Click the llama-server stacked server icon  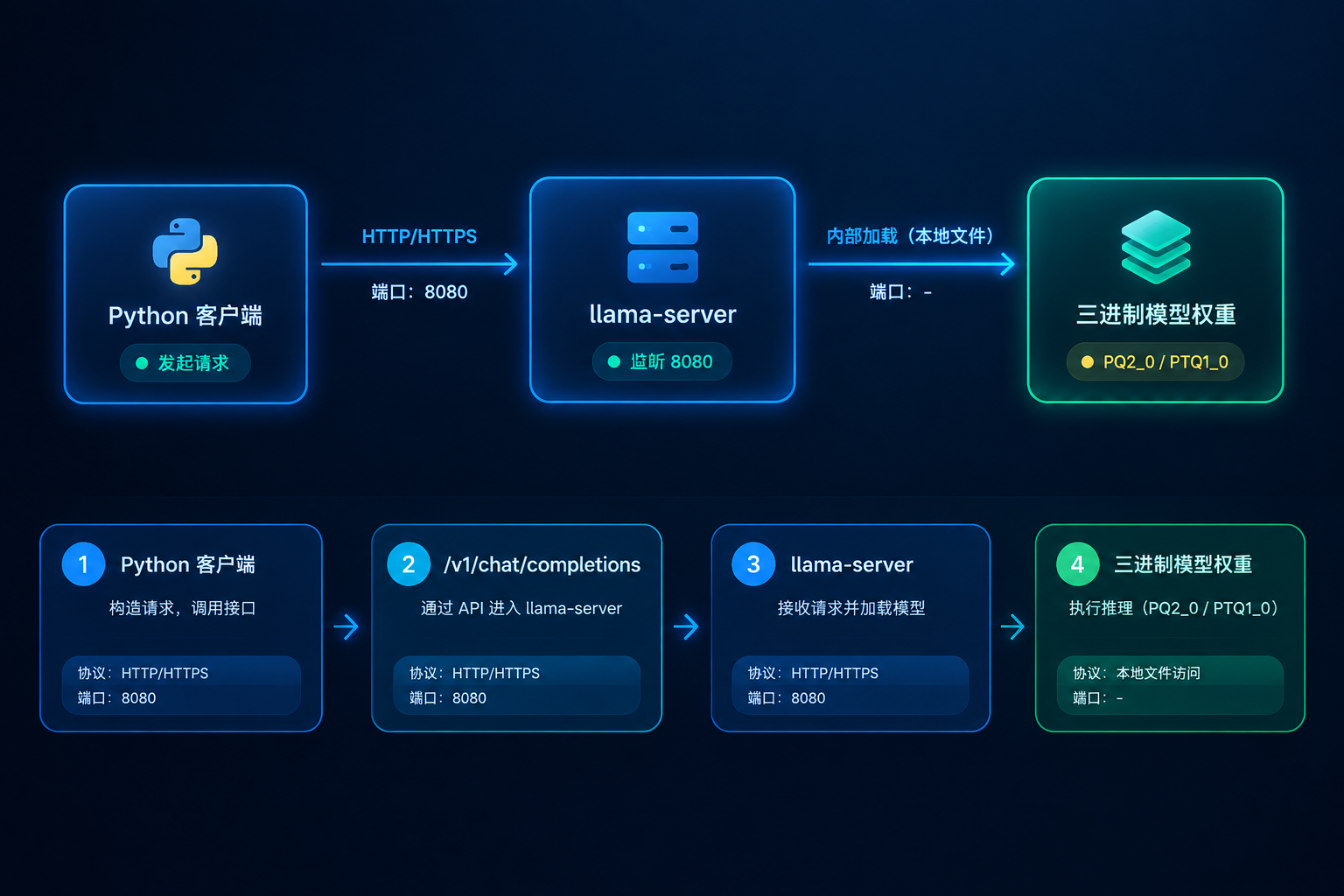click(x=662, y=247)
